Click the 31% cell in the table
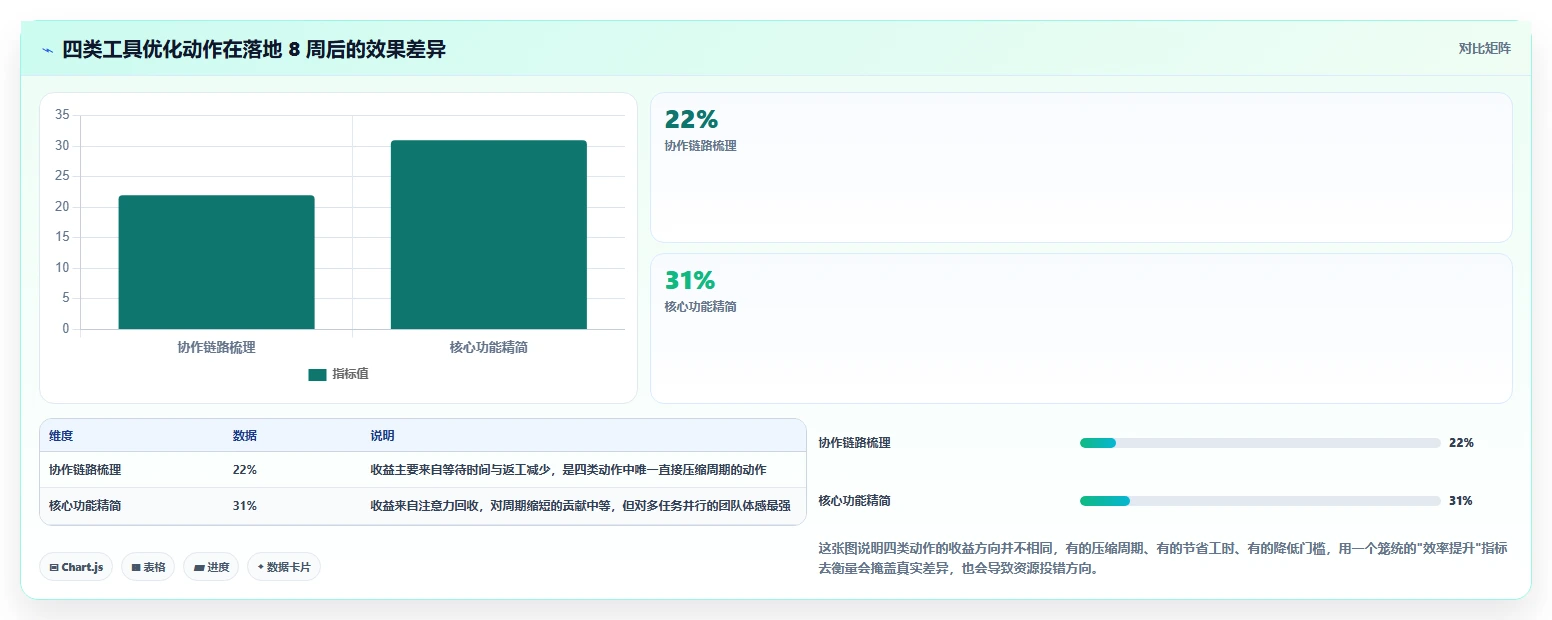The width and height of the screenshot is (1552, 620). click(x=245, y=506)
